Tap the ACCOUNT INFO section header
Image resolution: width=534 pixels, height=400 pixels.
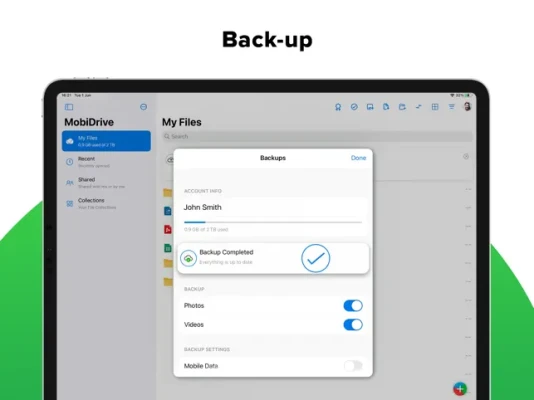pyautogui.click(x=203, y=191)
